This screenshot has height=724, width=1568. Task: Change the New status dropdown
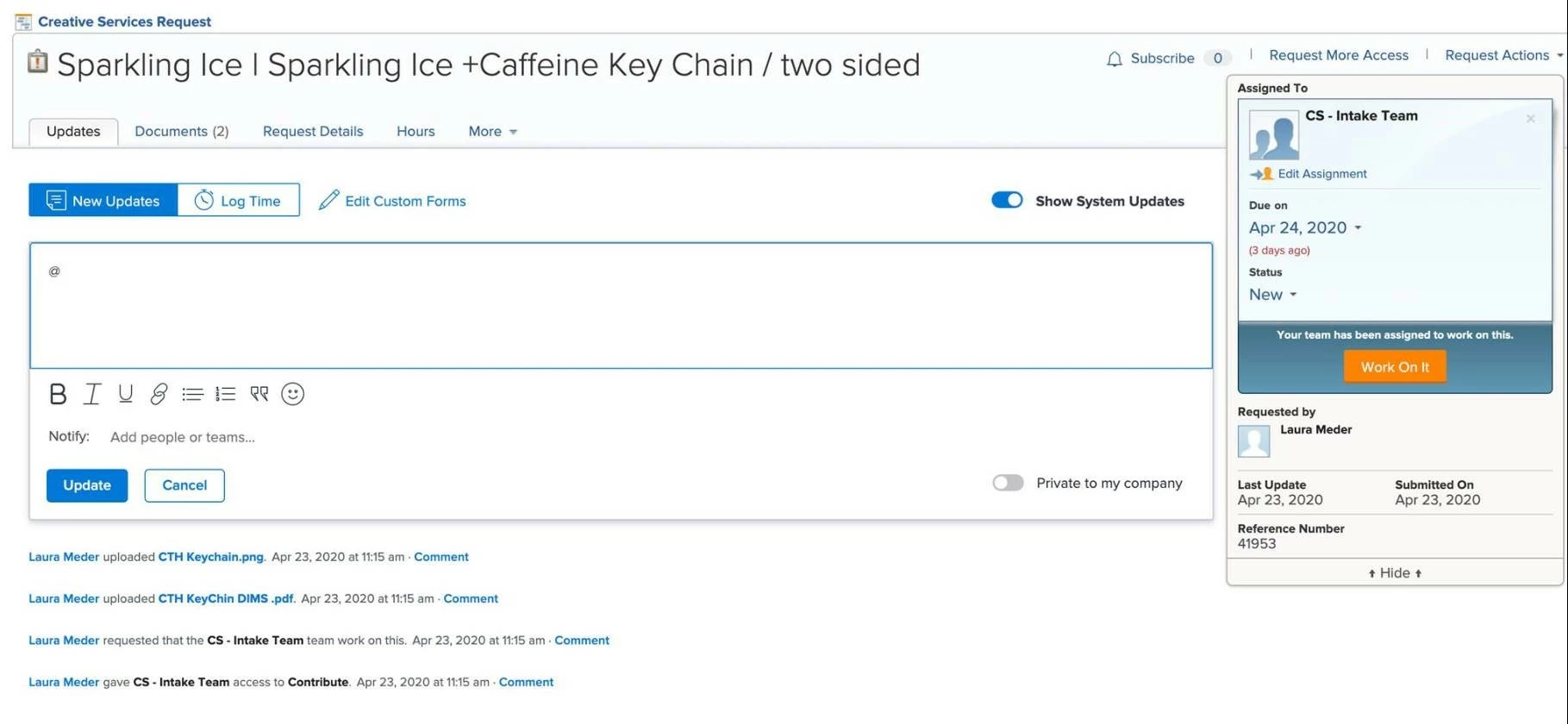click(1272, 294)
